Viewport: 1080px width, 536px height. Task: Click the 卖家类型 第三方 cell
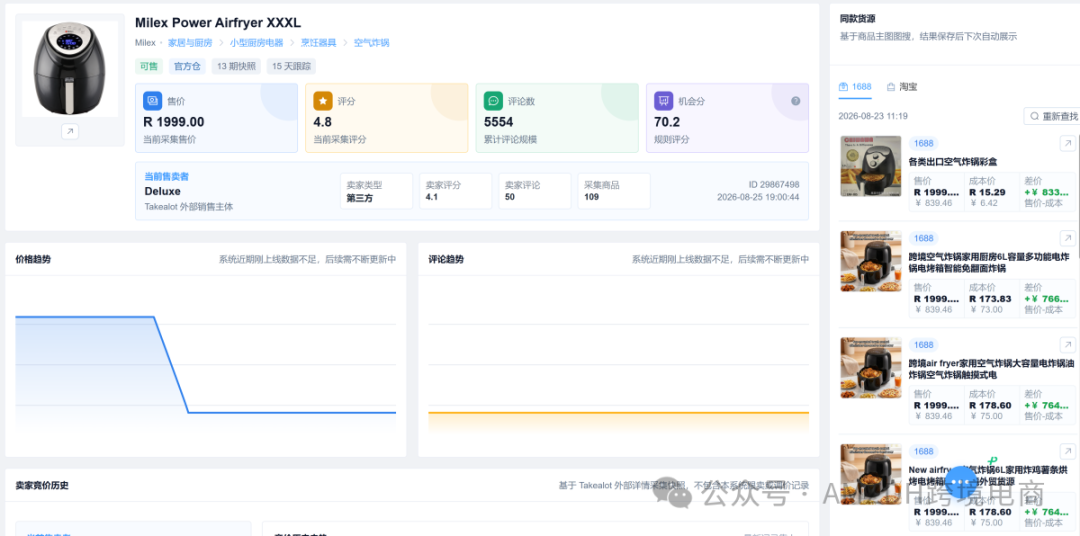[x=376, y=191]
